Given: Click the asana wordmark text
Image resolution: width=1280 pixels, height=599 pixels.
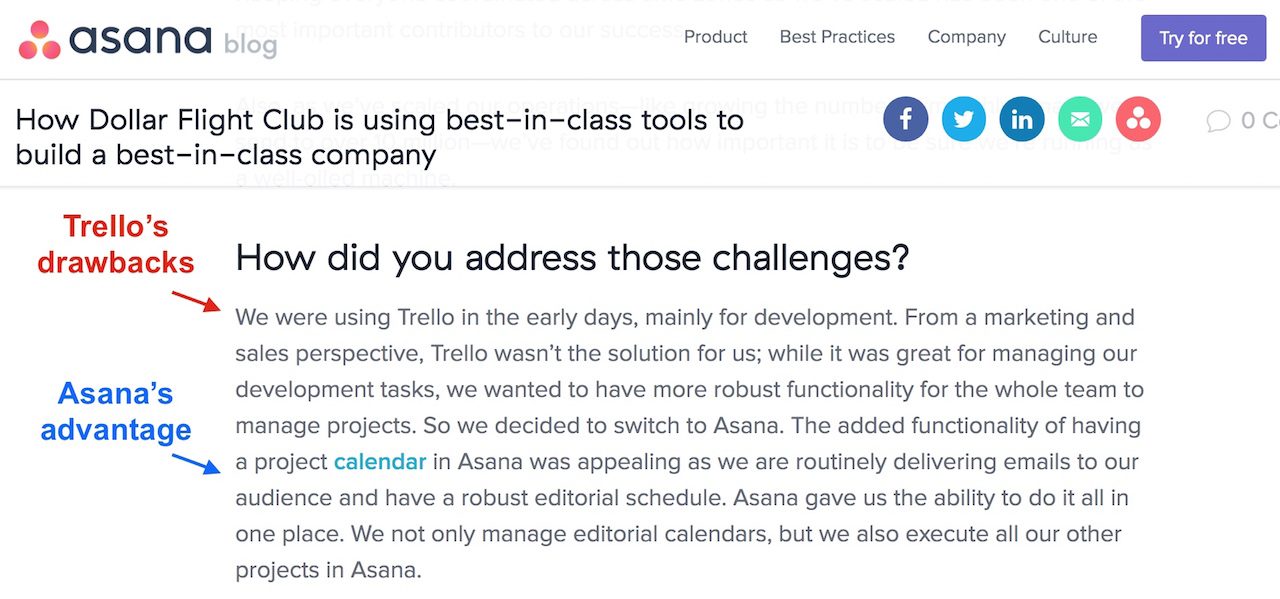Looking at the screenshot, I should pyautogui.click(x=140, y=39).
